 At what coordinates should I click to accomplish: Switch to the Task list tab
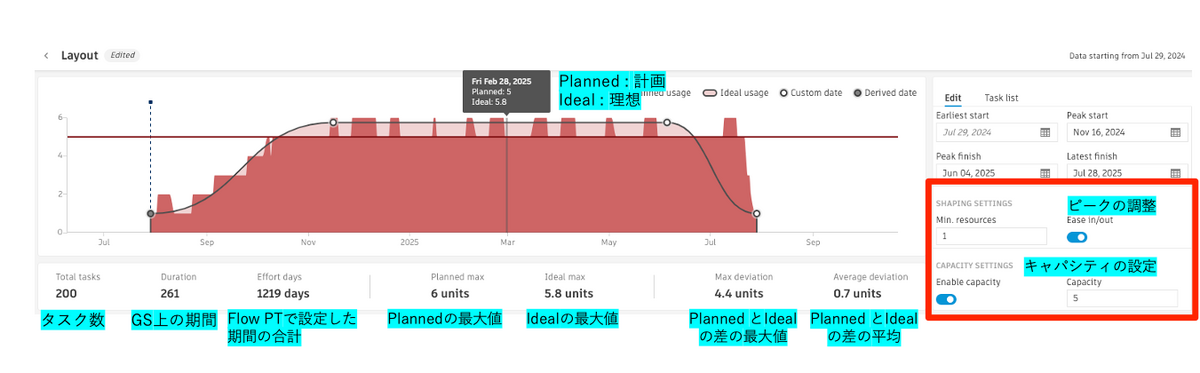click(x=1002, y=98)
